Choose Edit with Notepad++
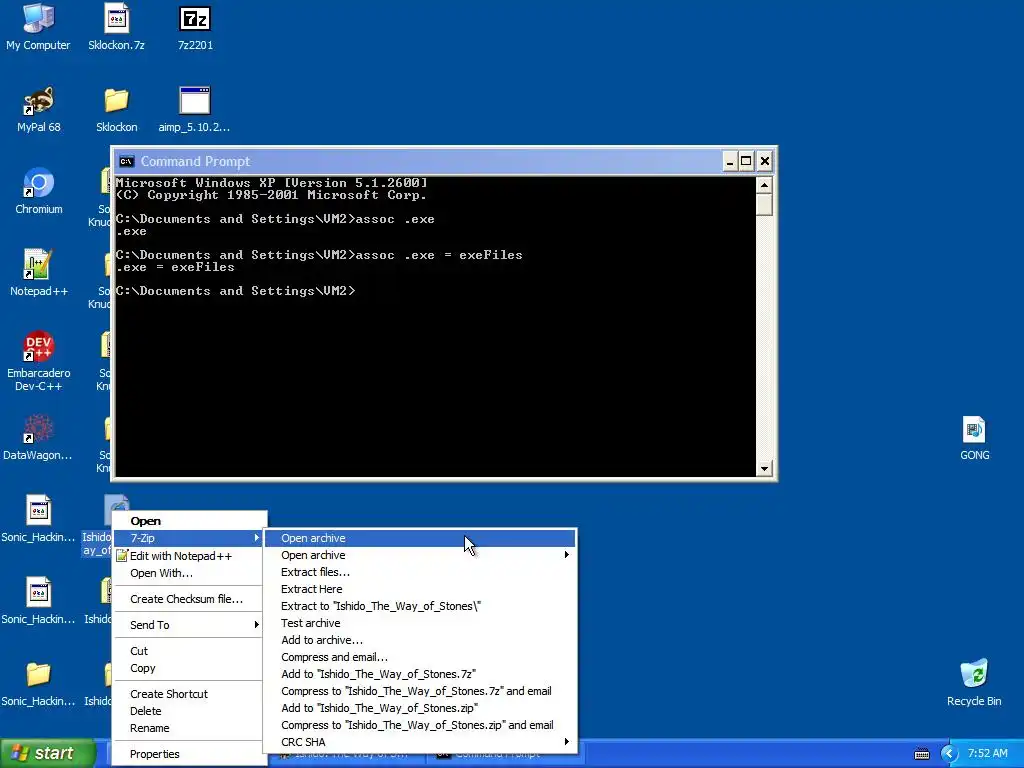Image resolution: width=1024 pixels, height=768 pixels. (190, 556)
